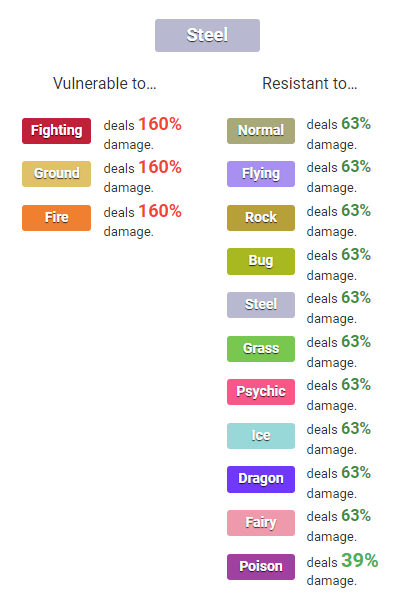Click the Steel badge in the resistances list
The width and height of the screenshot is (419, 606).
(x=261, y=305)
